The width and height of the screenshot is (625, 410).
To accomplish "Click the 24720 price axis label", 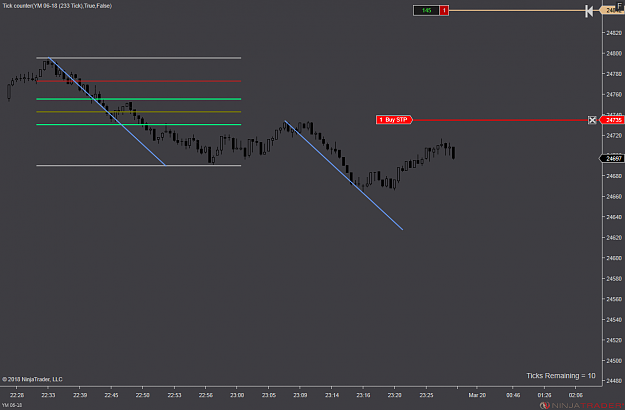I will pyautogui.click(x=614, y=135).
